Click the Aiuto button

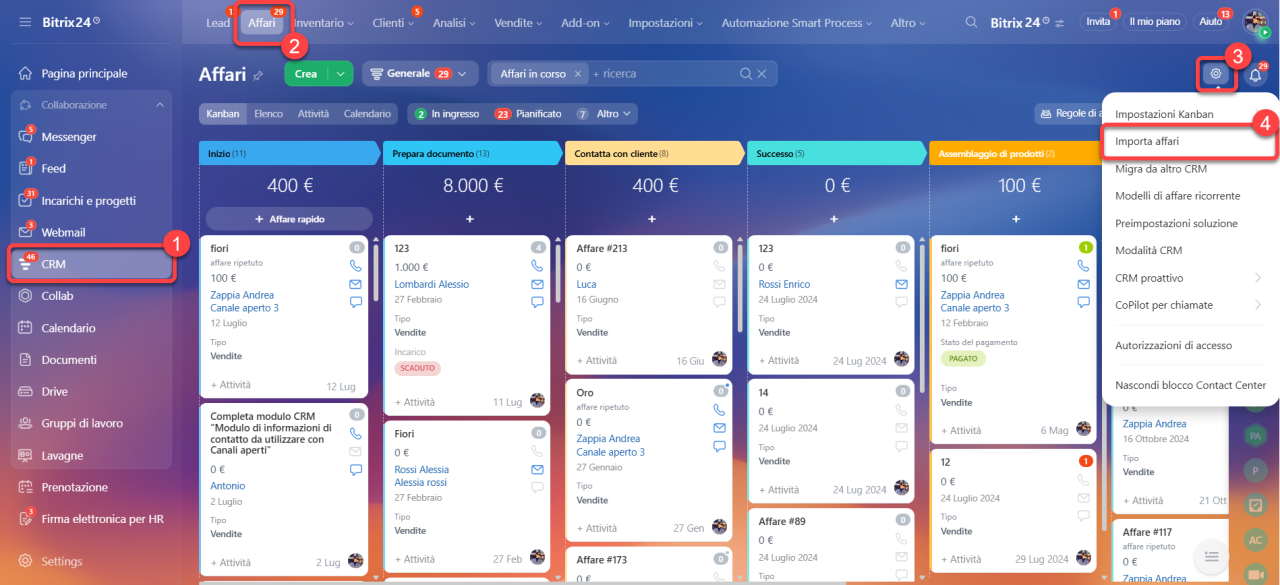pyautogui.click(x=1210, y=22)
